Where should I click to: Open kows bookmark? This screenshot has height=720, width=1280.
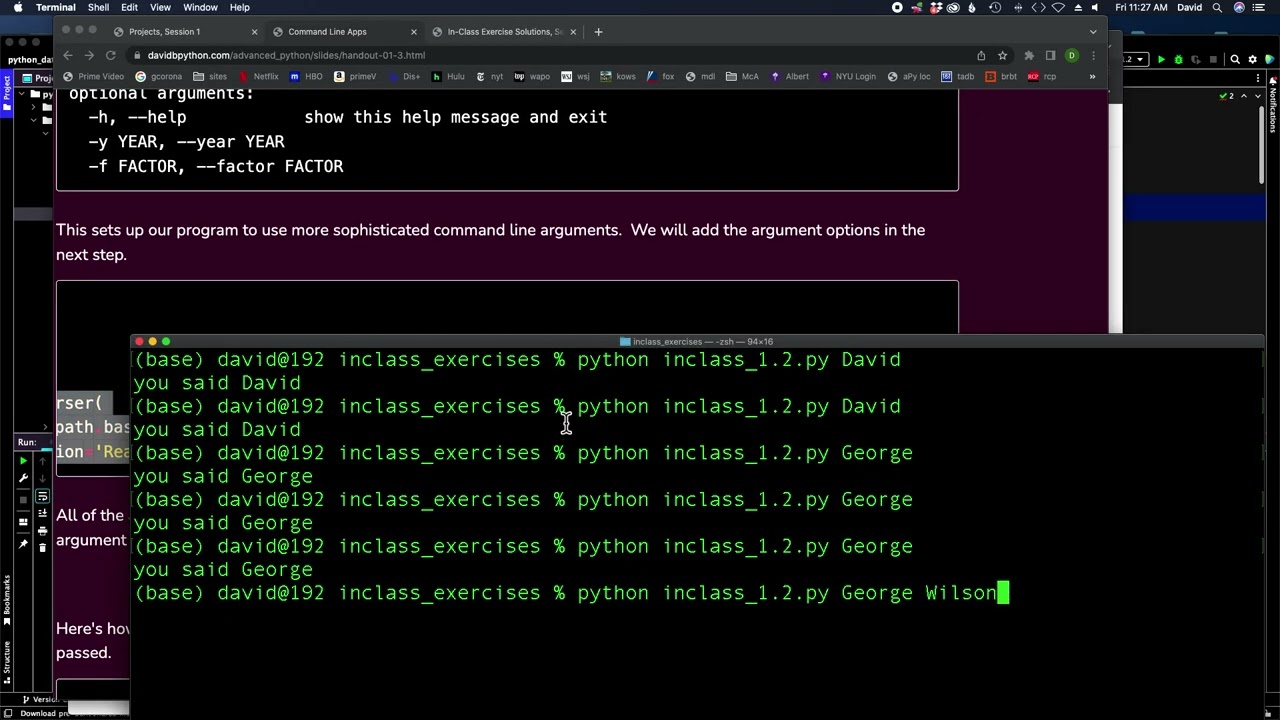(619, 76)
